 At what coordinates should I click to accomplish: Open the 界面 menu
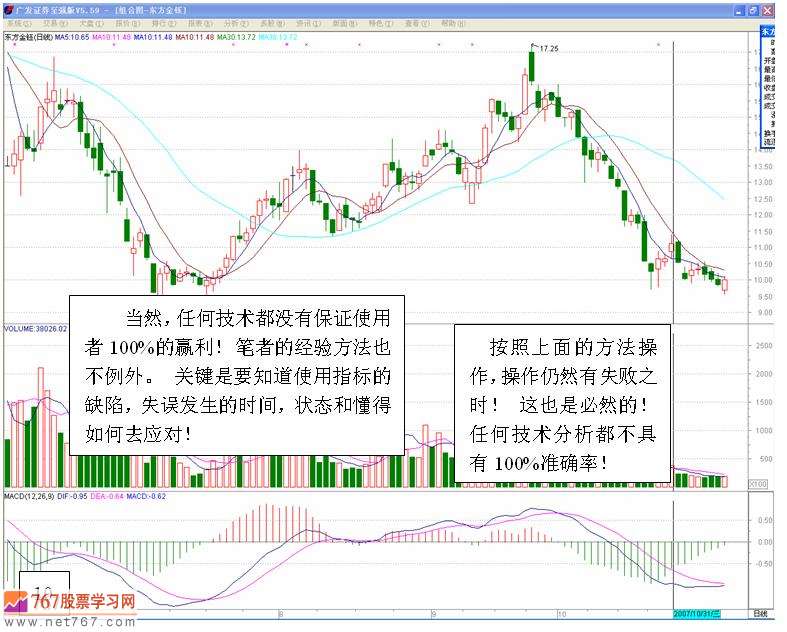coord(345,24)
